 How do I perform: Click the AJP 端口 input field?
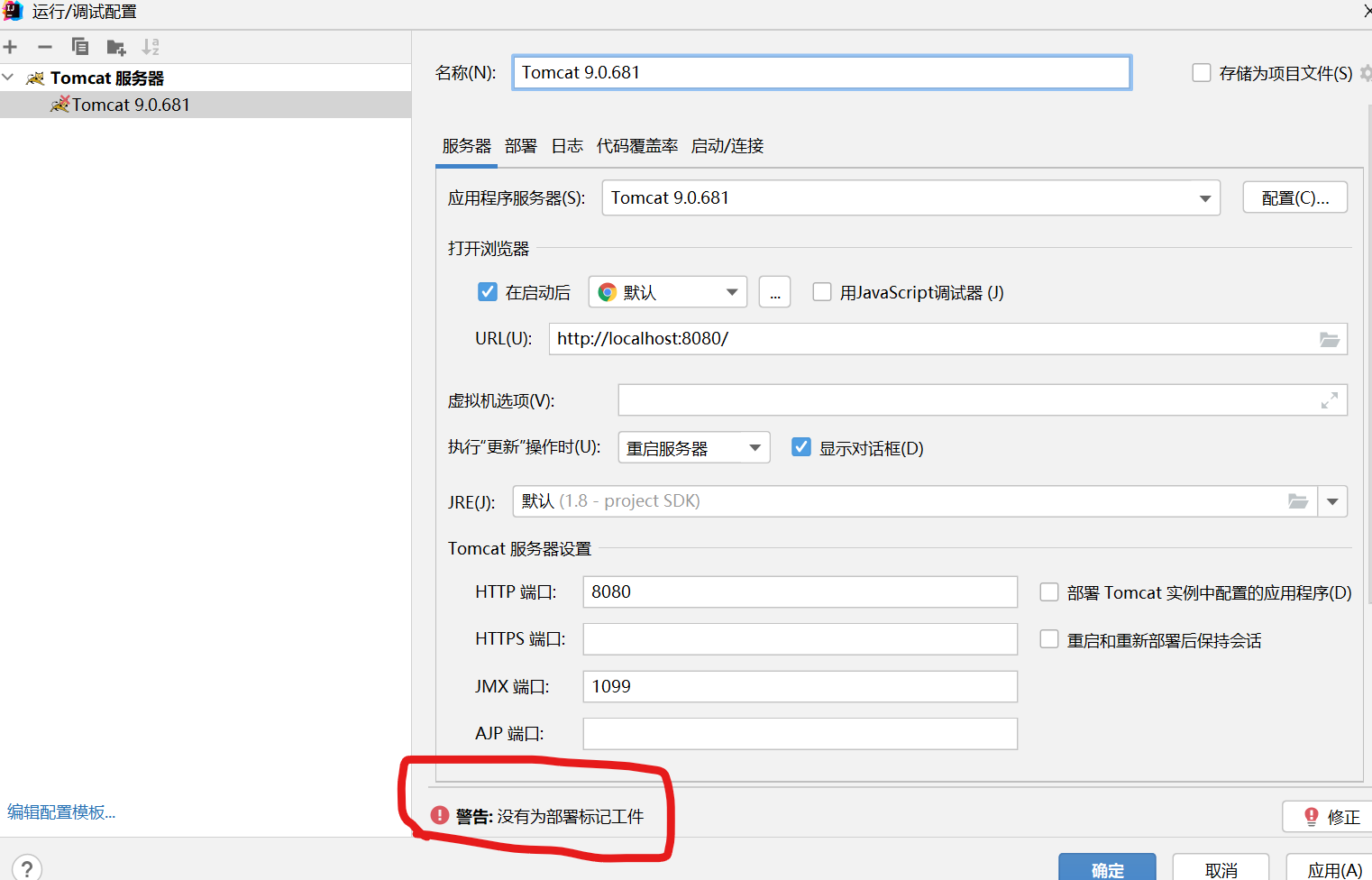(800, 734)
